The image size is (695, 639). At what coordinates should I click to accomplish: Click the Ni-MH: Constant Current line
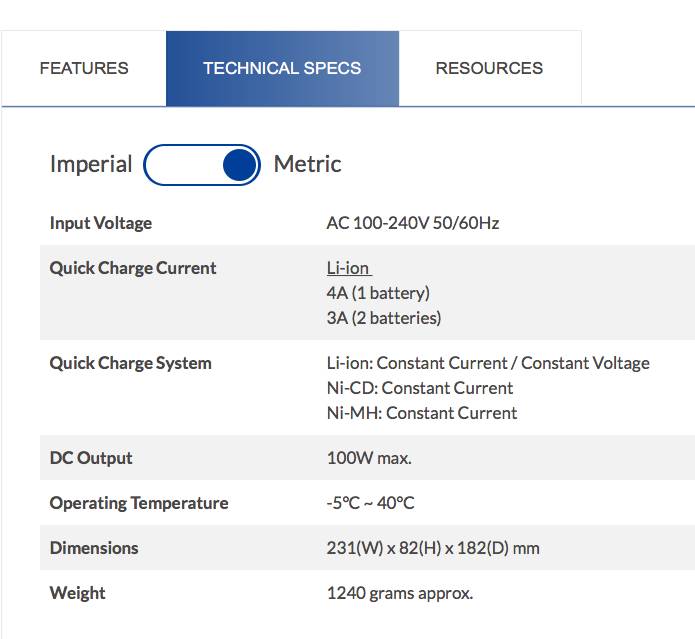422,413
